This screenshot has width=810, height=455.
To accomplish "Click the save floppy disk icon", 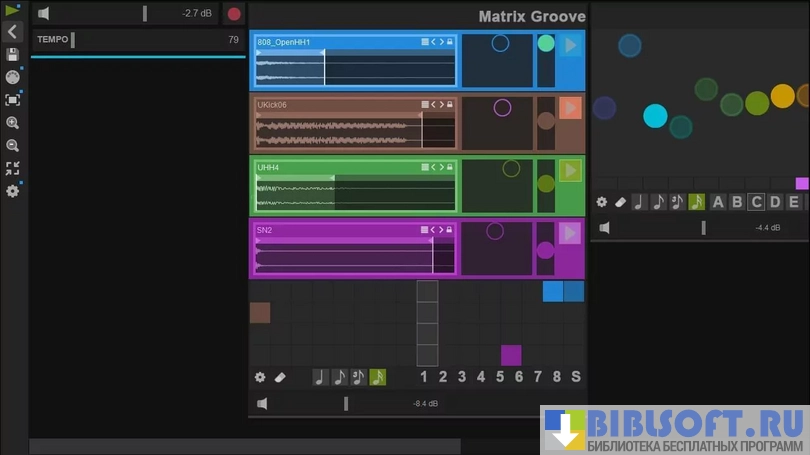I will [x=12, y=55].
